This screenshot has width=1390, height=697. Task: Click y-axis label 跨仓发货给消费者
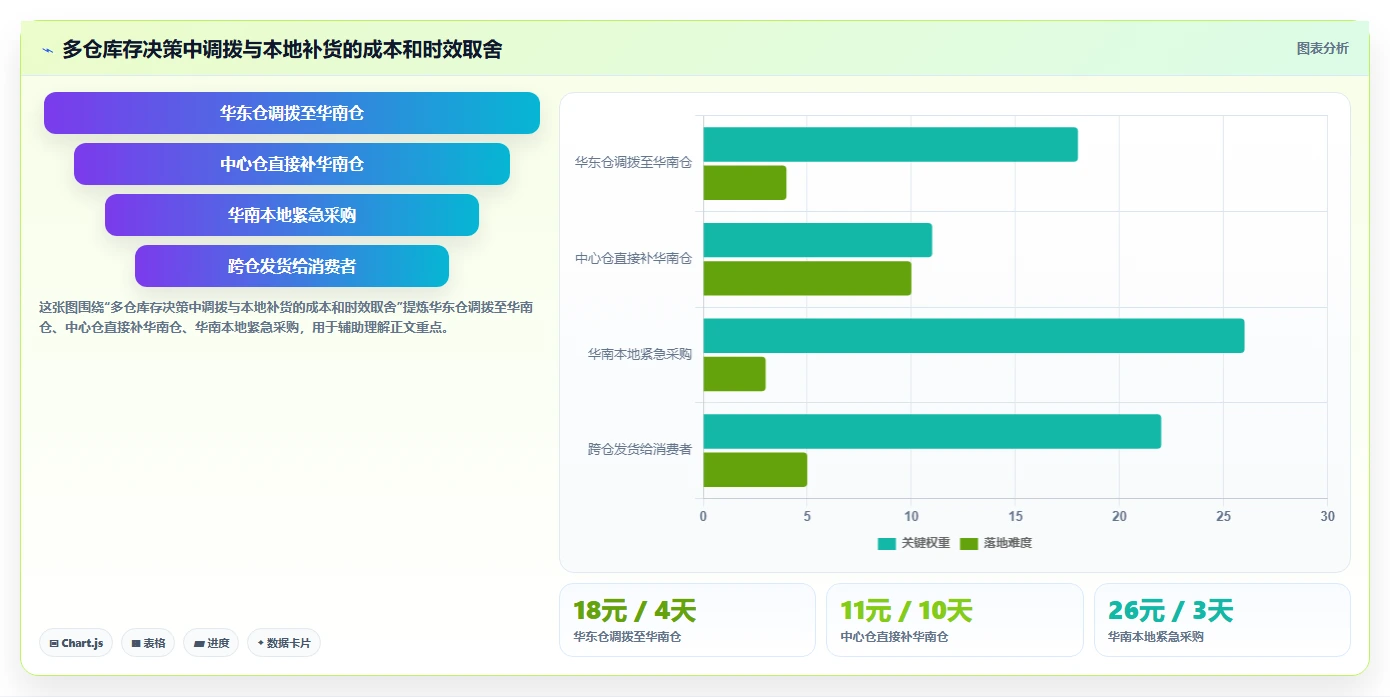(x=640, y=450)
